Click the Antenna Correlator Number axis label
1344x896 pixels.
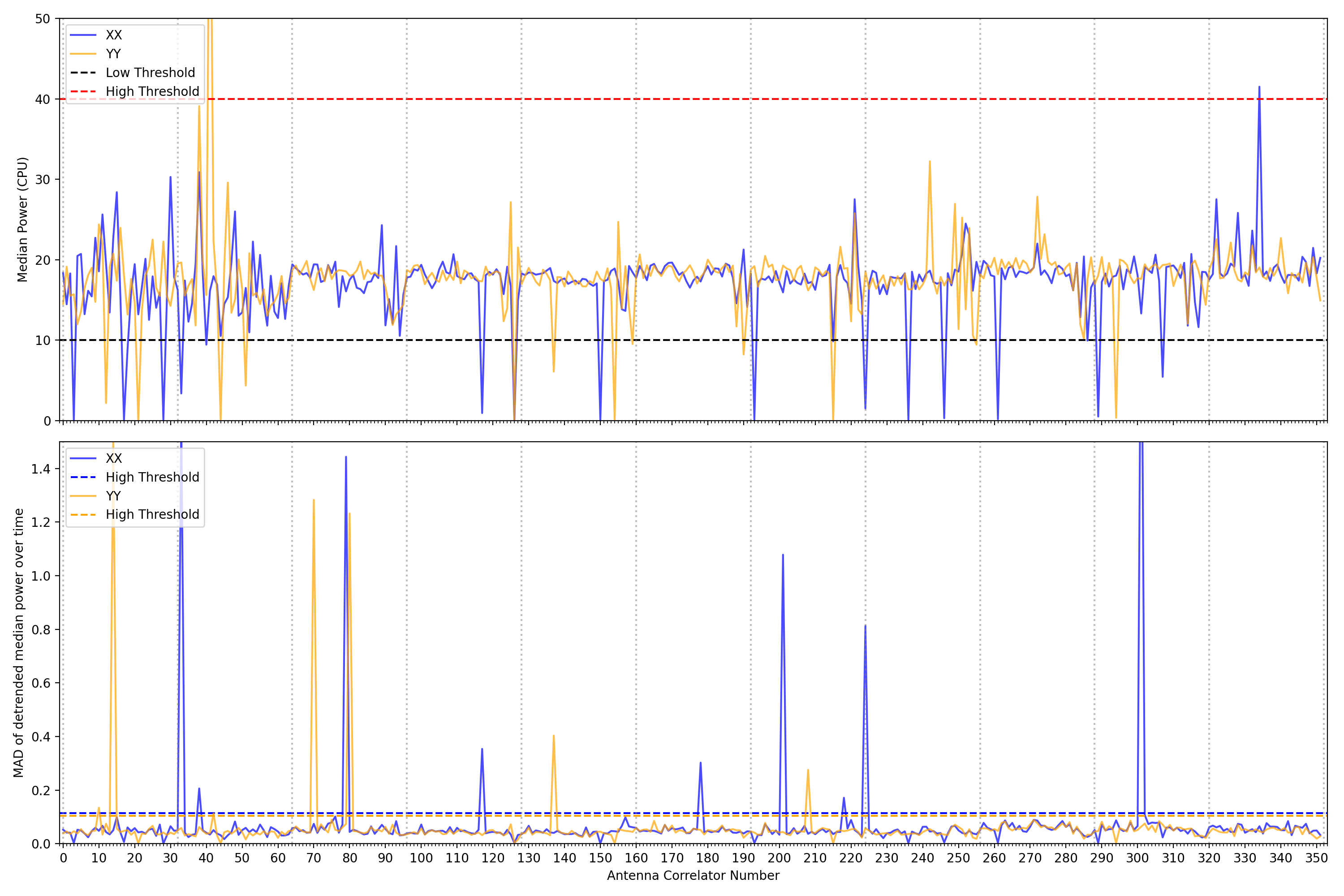(x=693, y=875)
